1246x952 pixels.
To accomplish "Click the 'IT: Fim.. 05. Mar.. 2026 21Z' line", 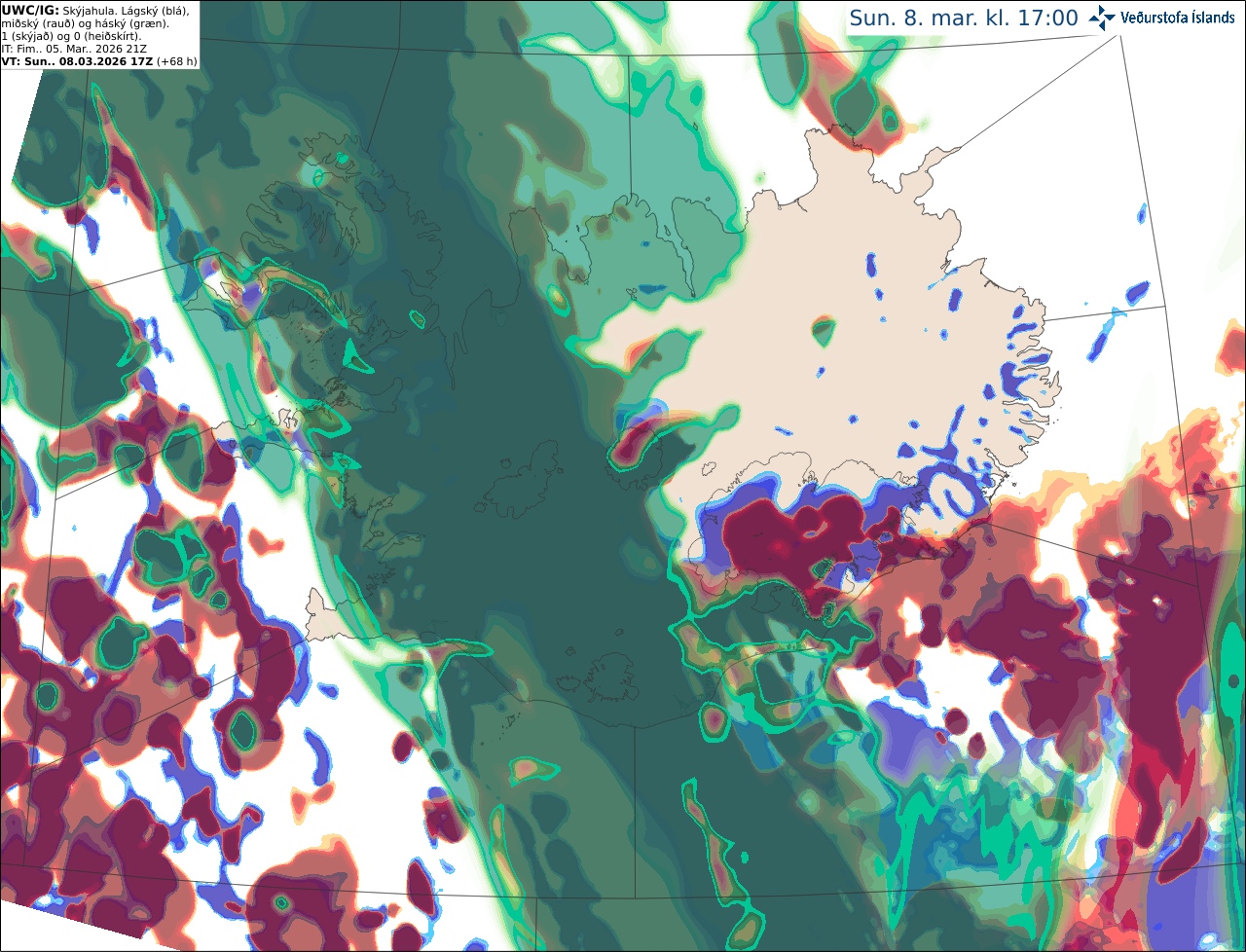I will (75, 48).
